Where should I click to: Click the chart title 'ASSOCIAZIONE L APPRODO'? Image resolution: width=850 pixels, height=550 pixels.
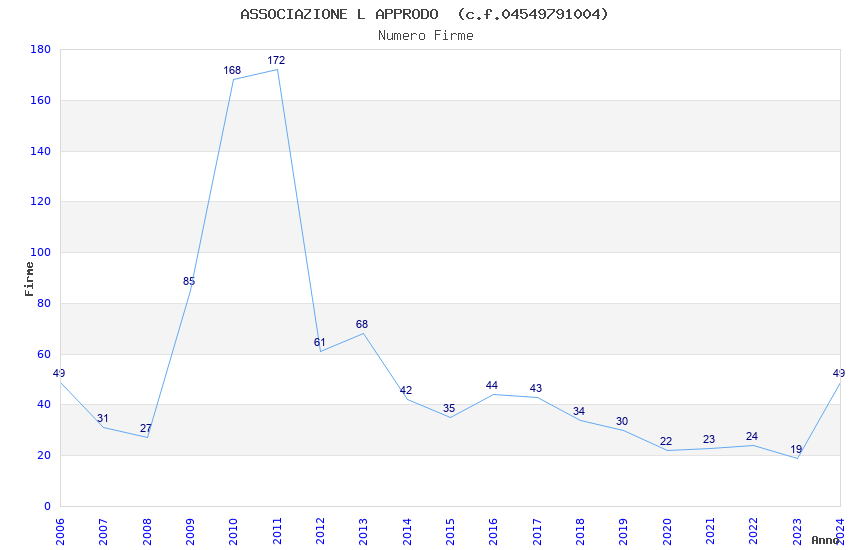[339, 14]
